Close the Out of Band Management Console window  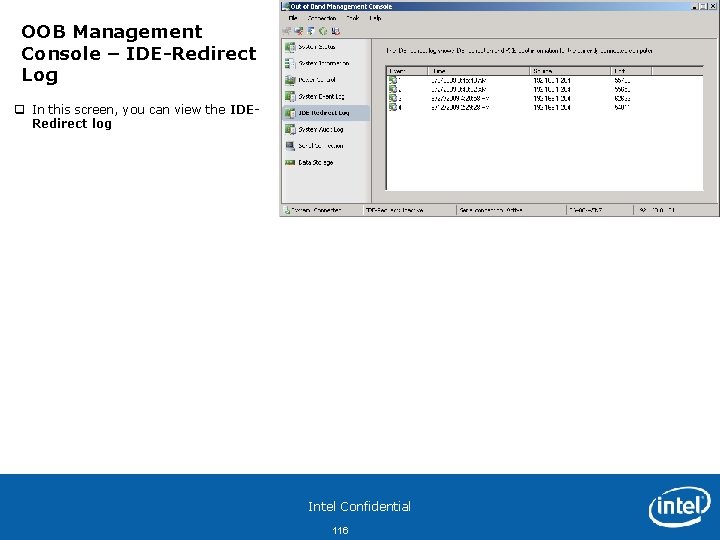[712, 6]
